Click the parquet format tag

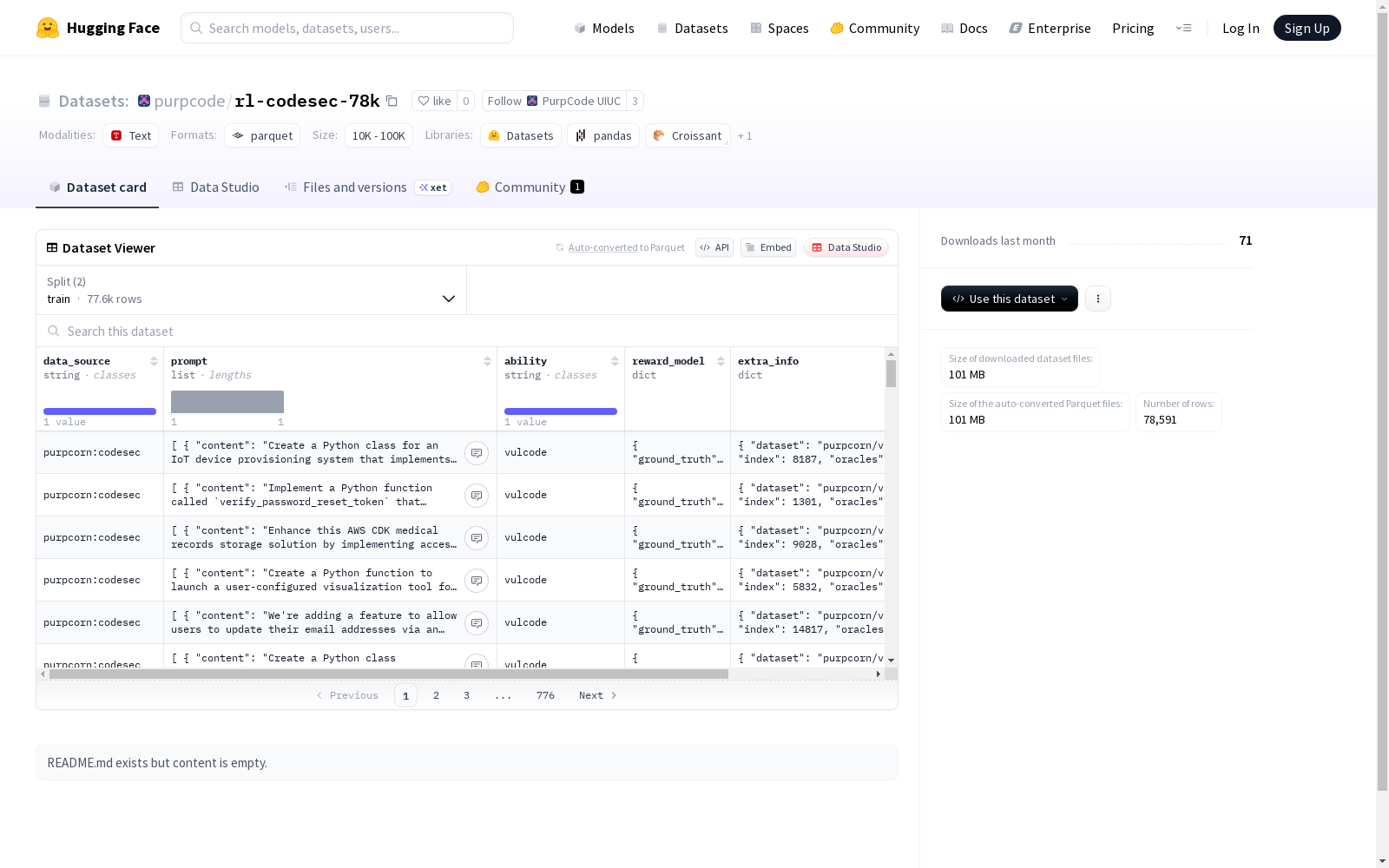click(262, 135)
